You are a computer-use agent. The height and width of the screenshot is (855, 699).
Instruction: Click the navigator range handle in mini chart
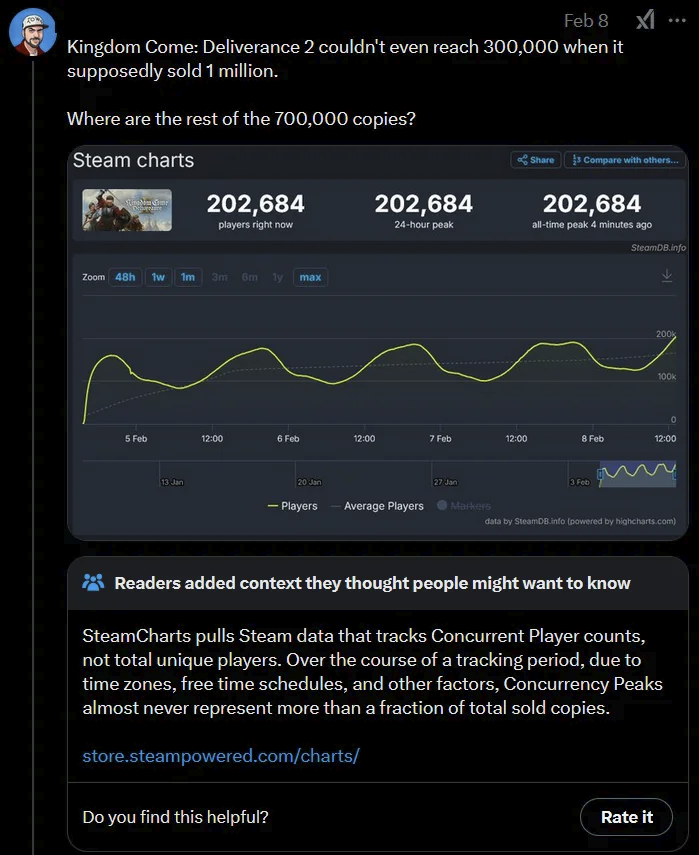coord(600,474)
